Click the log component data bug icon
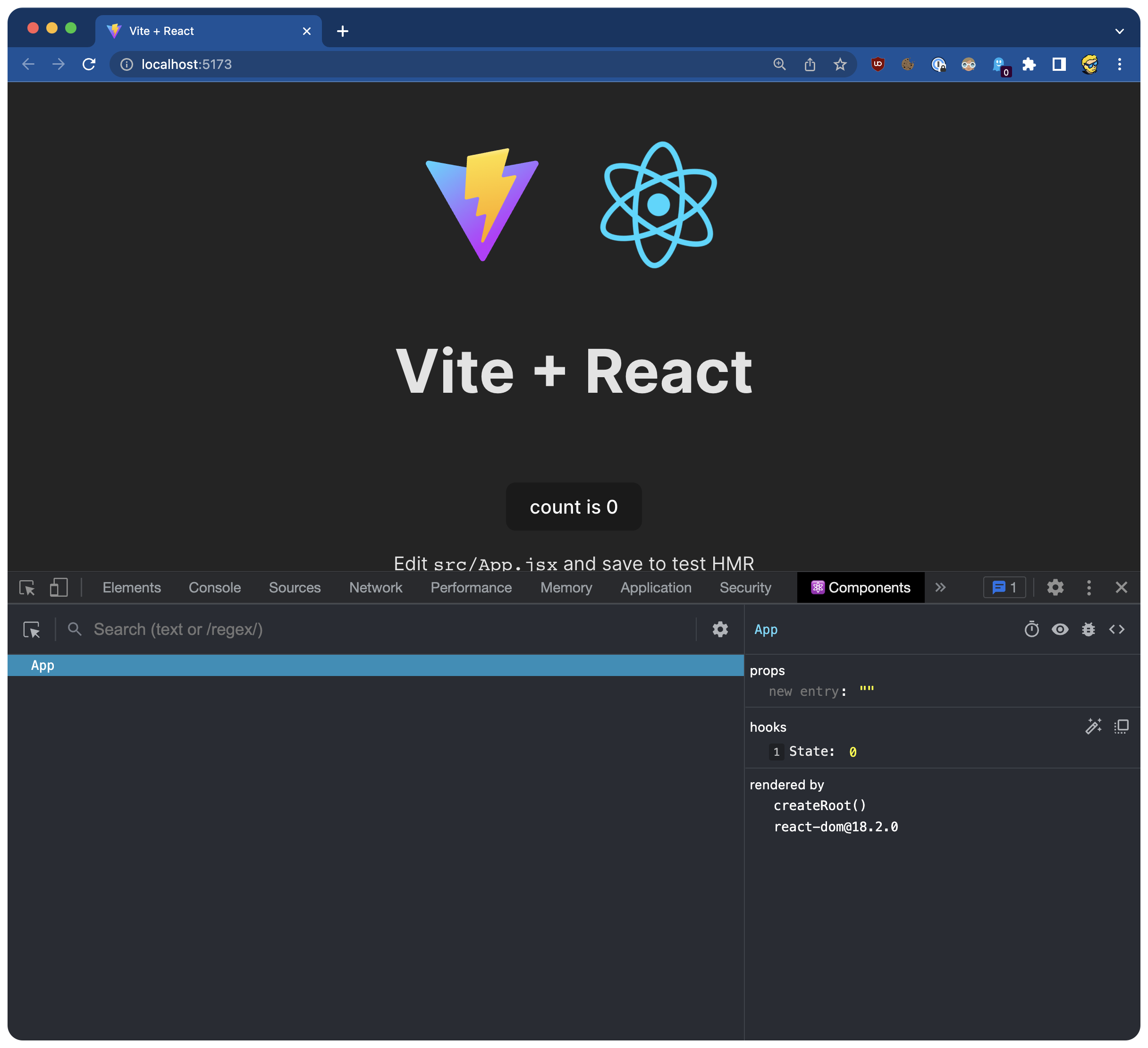 coord(1088,629)
